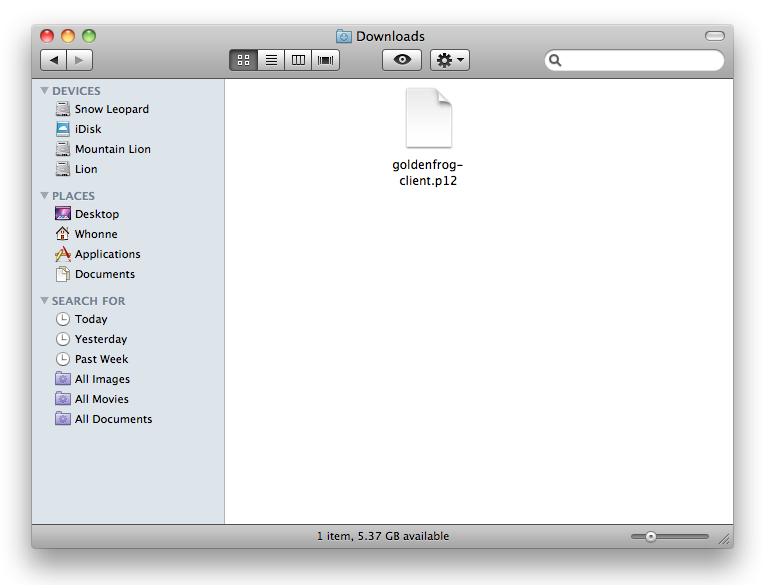The width and height of the screenshot is (762, 585).
Task: Switch to column view
Action: (x=298, y=60)
